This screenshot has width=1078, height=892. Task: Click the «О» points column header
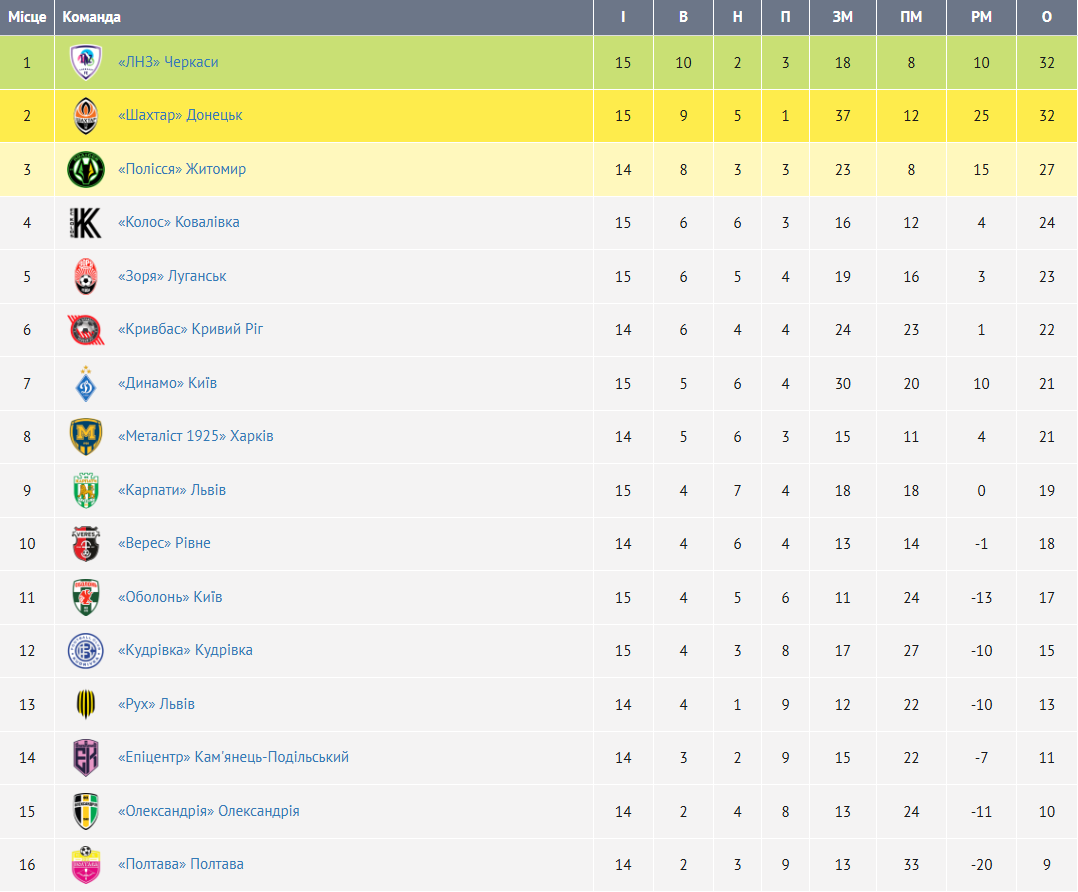[1047, 17]
